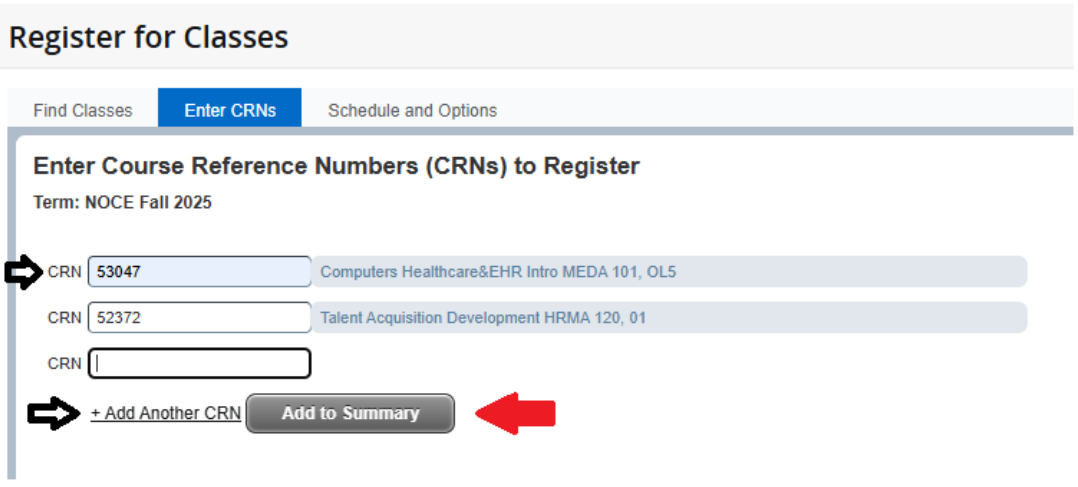Image resolution: width=1078 pixels, height=487 pixels.
Task: Select the Enter CRNs tab
Action: pyautogui.click(x=230, y=110)
